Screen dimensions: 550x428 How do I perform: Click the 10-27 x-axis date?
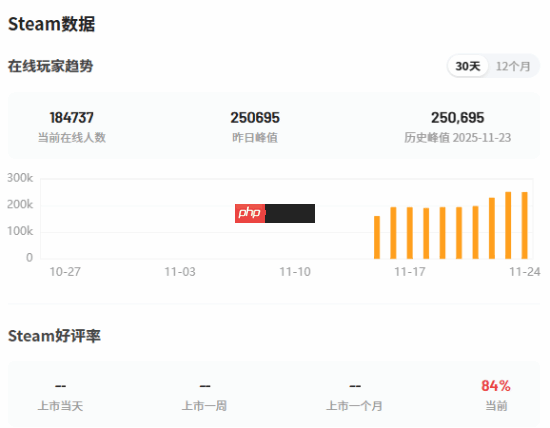(65, 272)
